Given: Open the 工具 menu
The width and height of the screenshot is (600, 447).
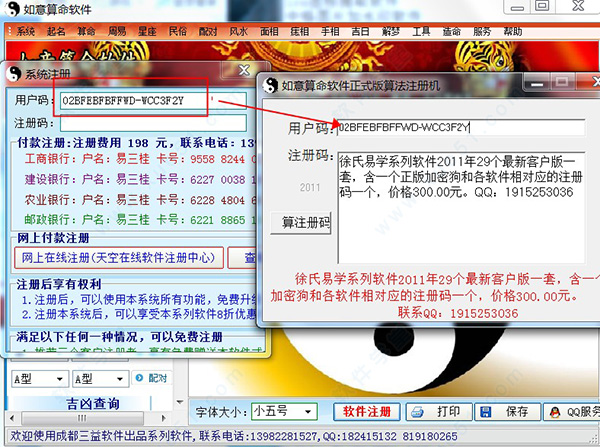Looking at the screenshot, I should (421, 31).
